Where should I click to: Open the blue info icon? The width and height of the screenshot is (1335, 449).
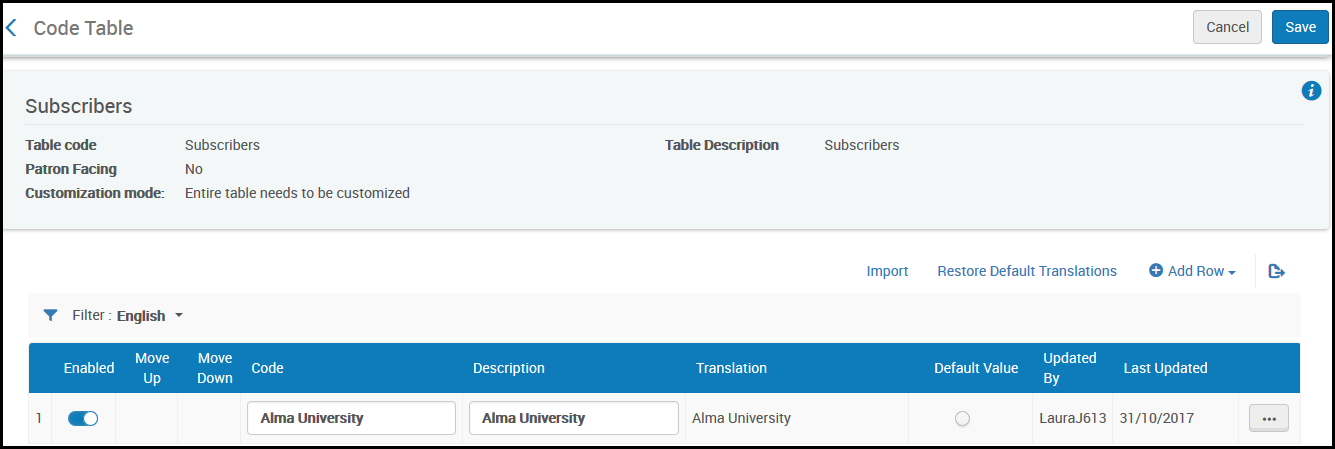(1311, 91)
